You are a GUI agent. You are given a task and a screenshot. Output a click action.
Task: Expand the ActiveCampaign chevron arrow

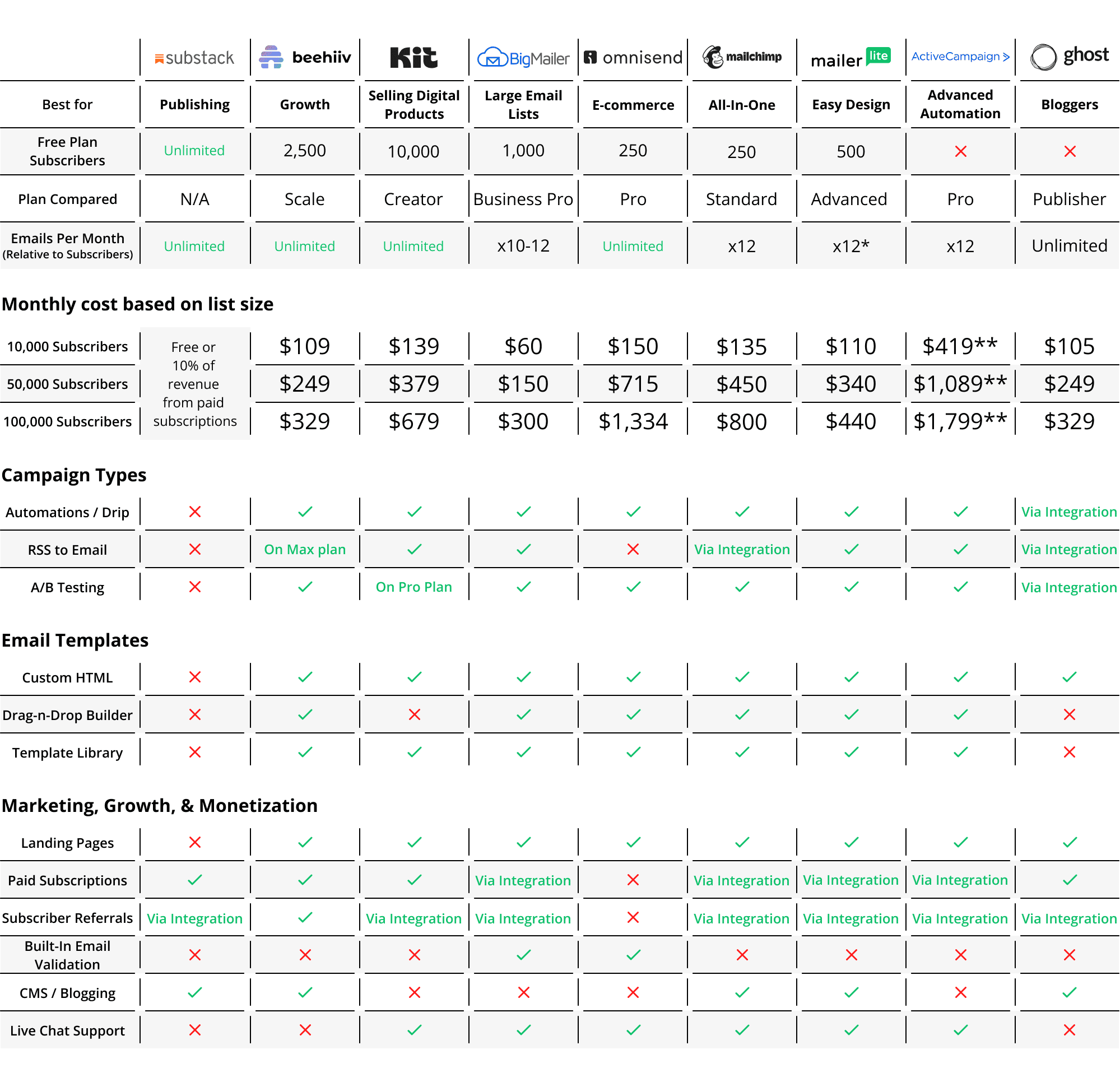coord(1007,57)
